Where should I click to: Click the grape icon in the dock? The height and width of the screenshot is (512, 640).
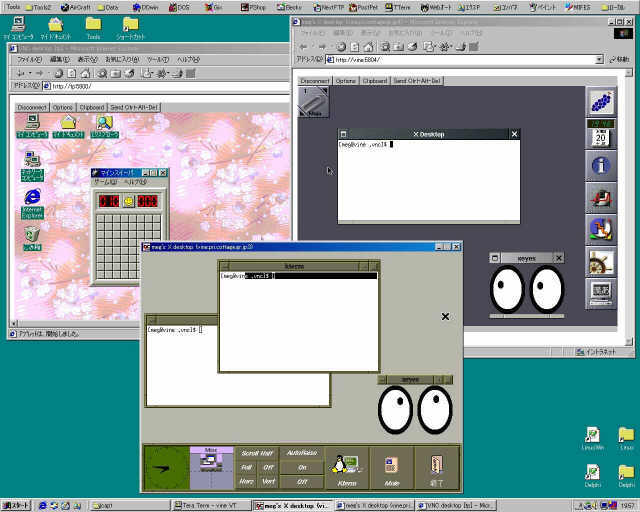pyautogui.click(x=601, y=102)
